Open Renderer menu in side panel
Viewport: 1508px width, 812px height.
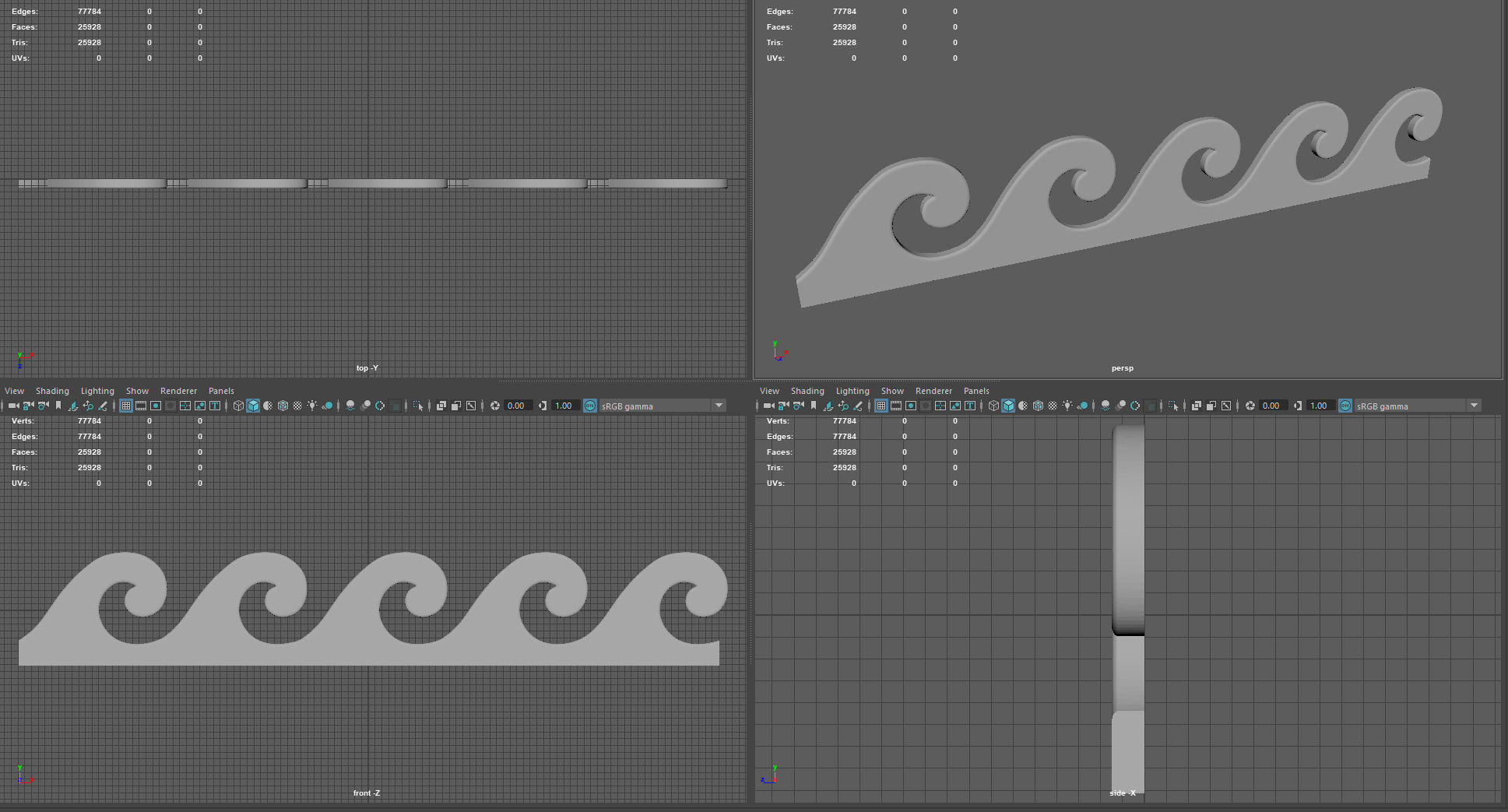[933, 391]
